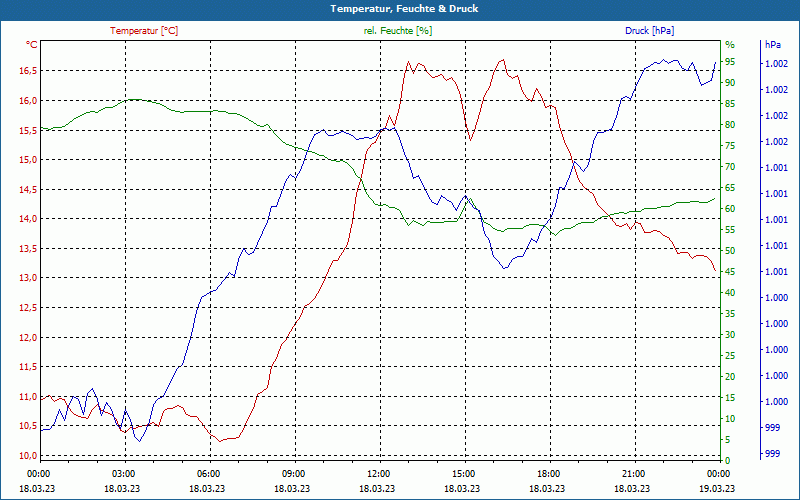Screen dimensions: 800x500
Task: Click the green '%' axis unit label
Action: pyautogui.click(x=730, y=45)
